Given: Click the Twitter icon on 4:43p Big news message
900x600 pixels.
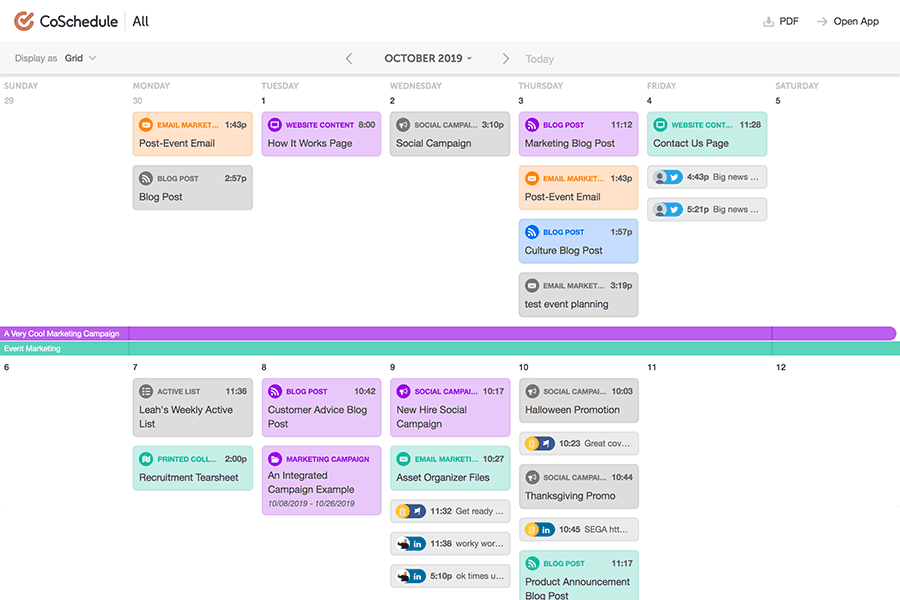Looking at the screenshot, I should click(675, 177).
